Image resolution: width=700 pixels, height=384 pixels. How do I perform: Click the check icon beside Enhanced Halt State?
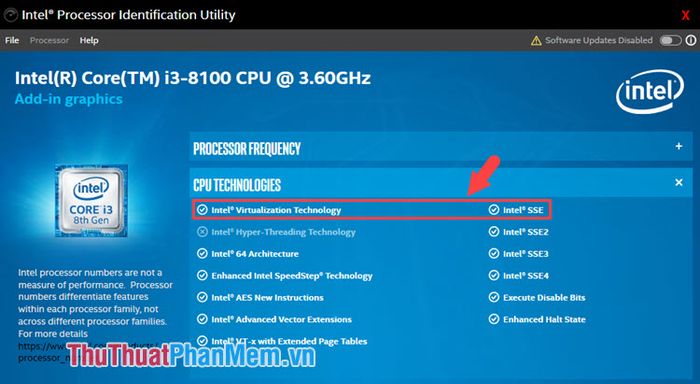tap(493, 319)
